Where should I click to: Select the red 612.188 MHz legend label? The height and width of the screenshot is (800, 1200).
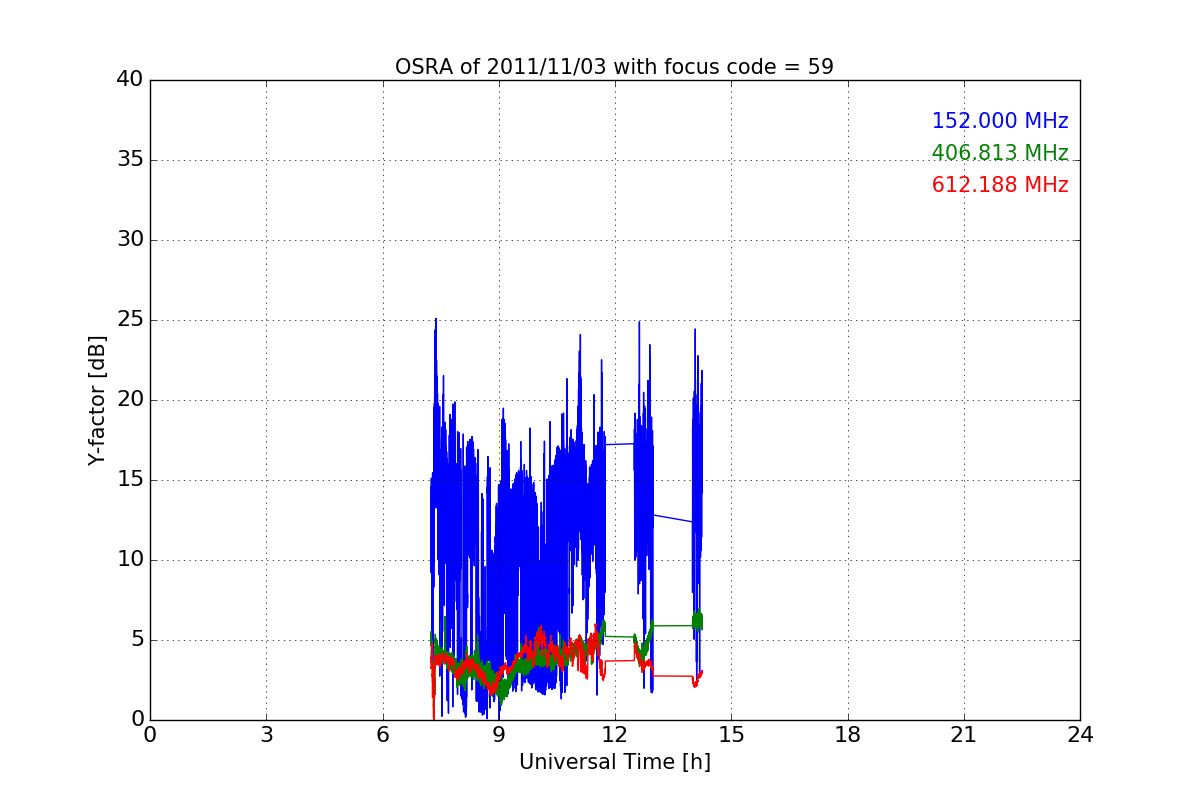click(1000, 185)
